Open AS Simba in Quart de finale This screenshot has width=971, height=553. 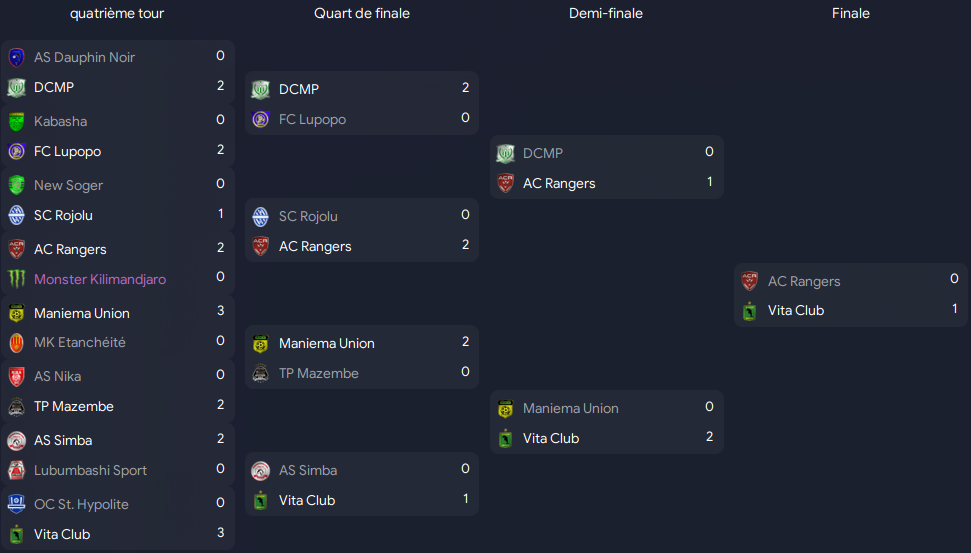click(308, 470)
